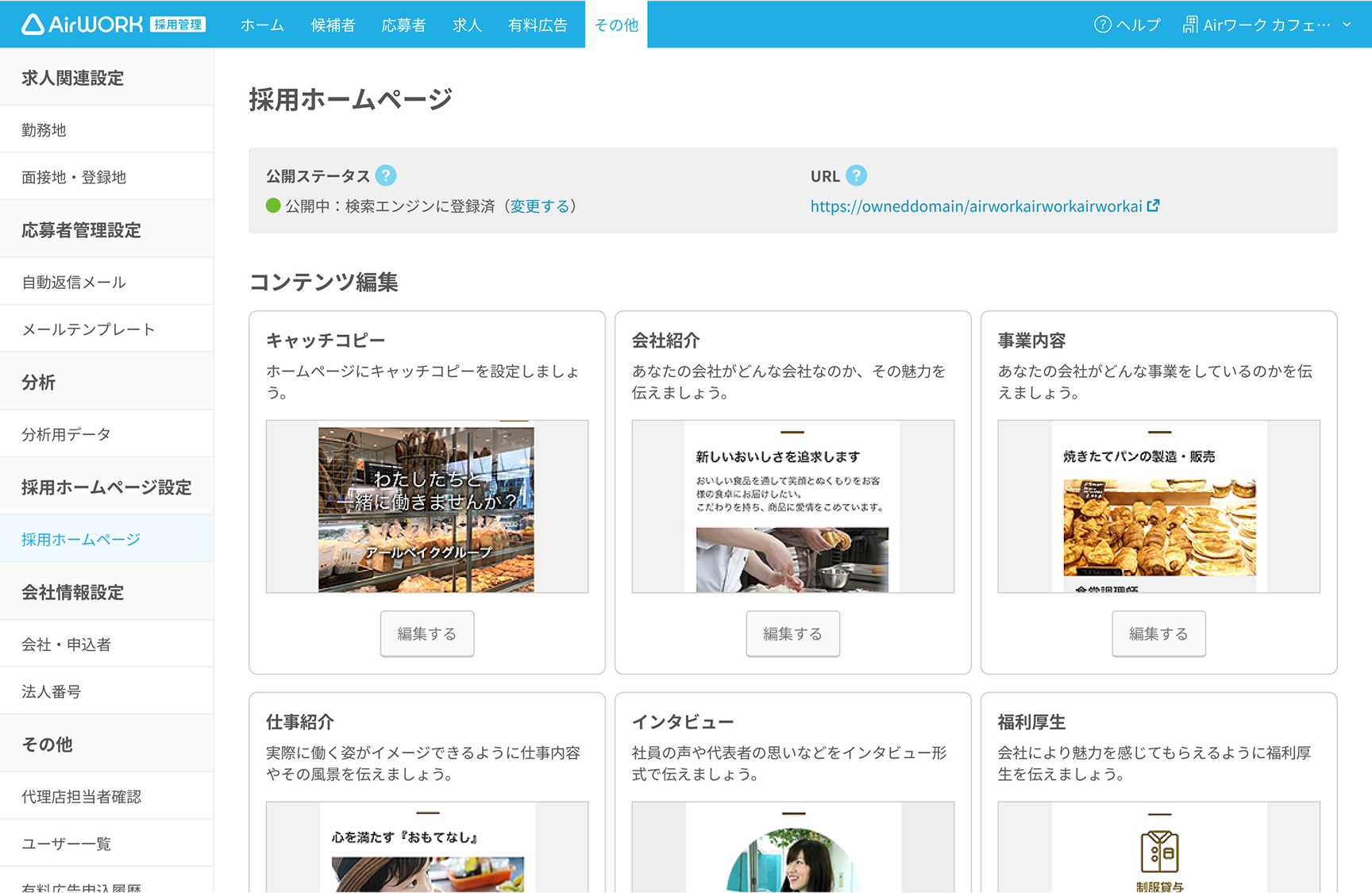The image size is (1372, 893).
Task: Select 採用ホームページ sidebar item
Action: coord(106,539)
